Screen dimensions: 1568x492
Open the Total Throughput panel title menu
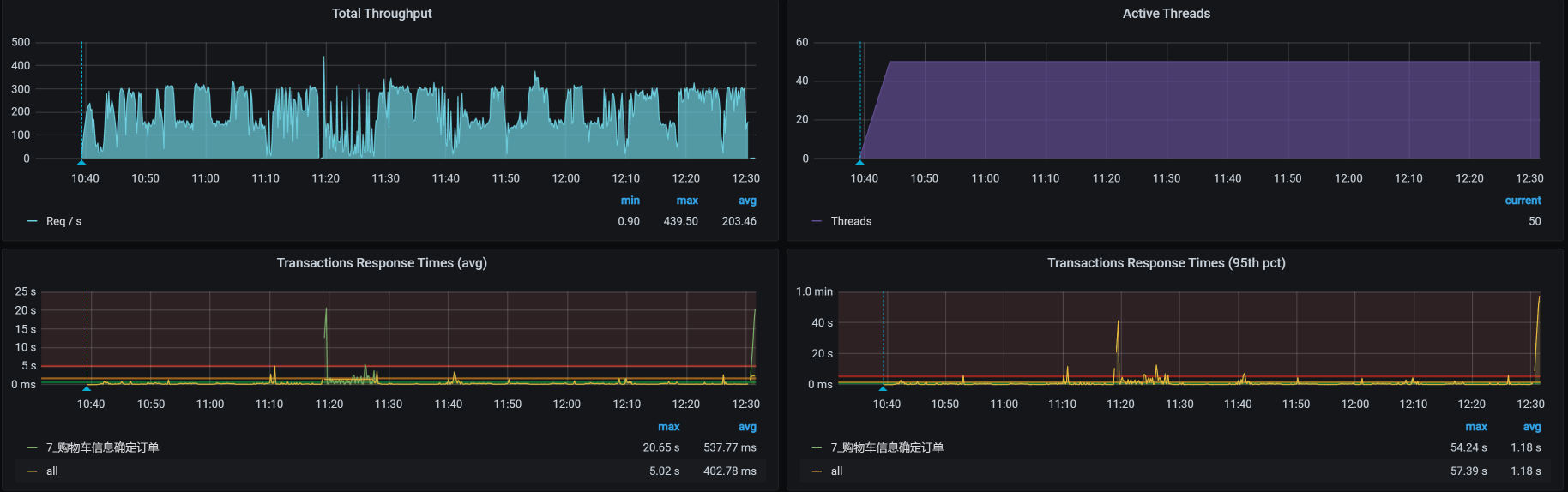coord(382,14)
